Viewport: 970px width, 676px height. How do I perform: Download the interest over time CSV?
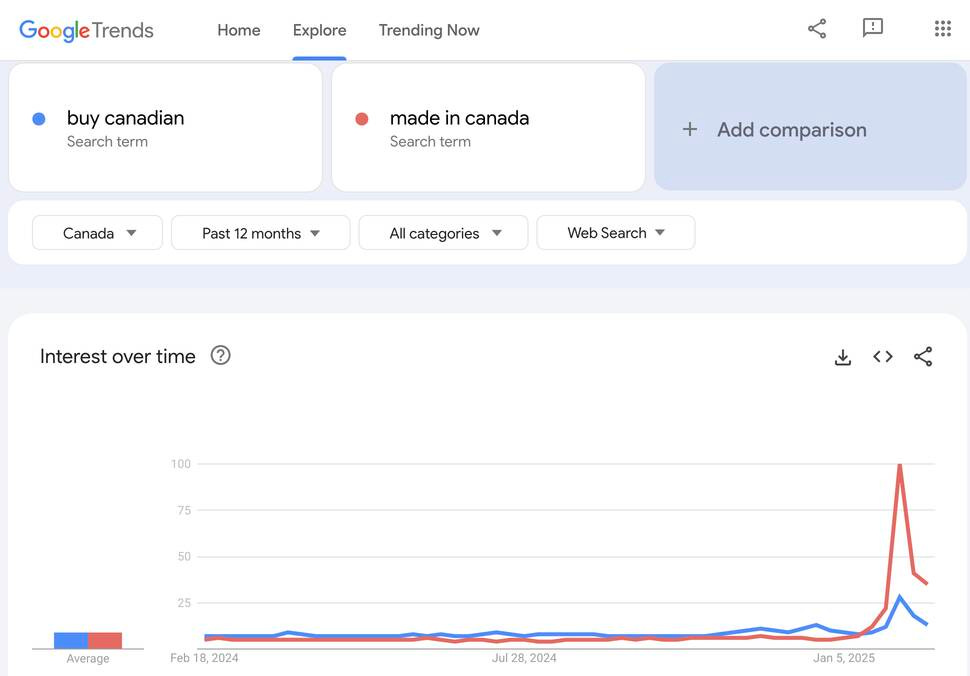coord(843,357)
